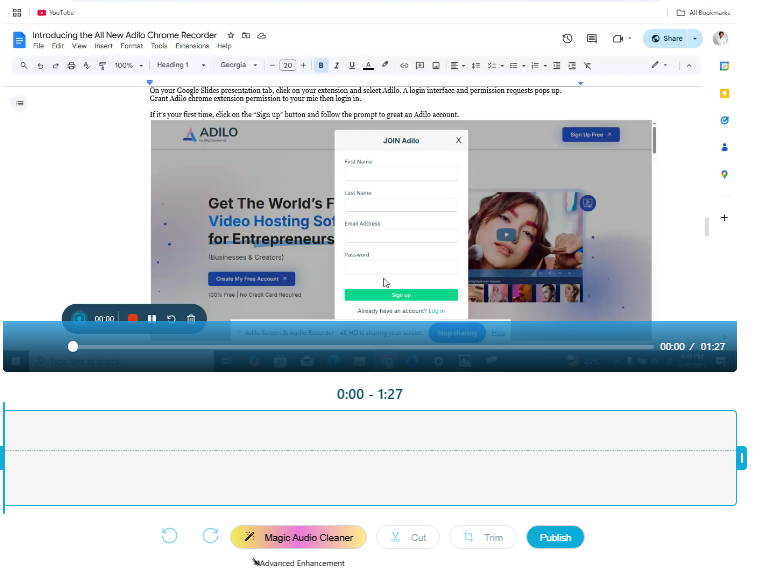Open the Insert menu
The width and height of the screenshot is (774, 584).
coord(103,46)
